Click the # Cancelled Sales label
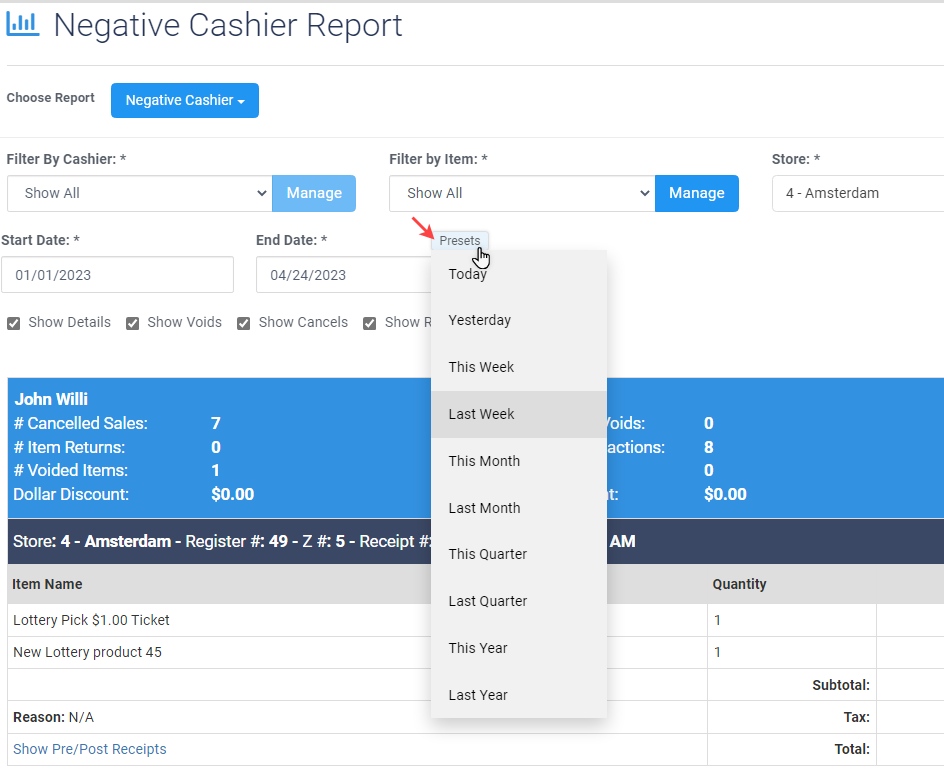Image resolution: width=944 pixels, height=771 pixels. pos(81,424)
